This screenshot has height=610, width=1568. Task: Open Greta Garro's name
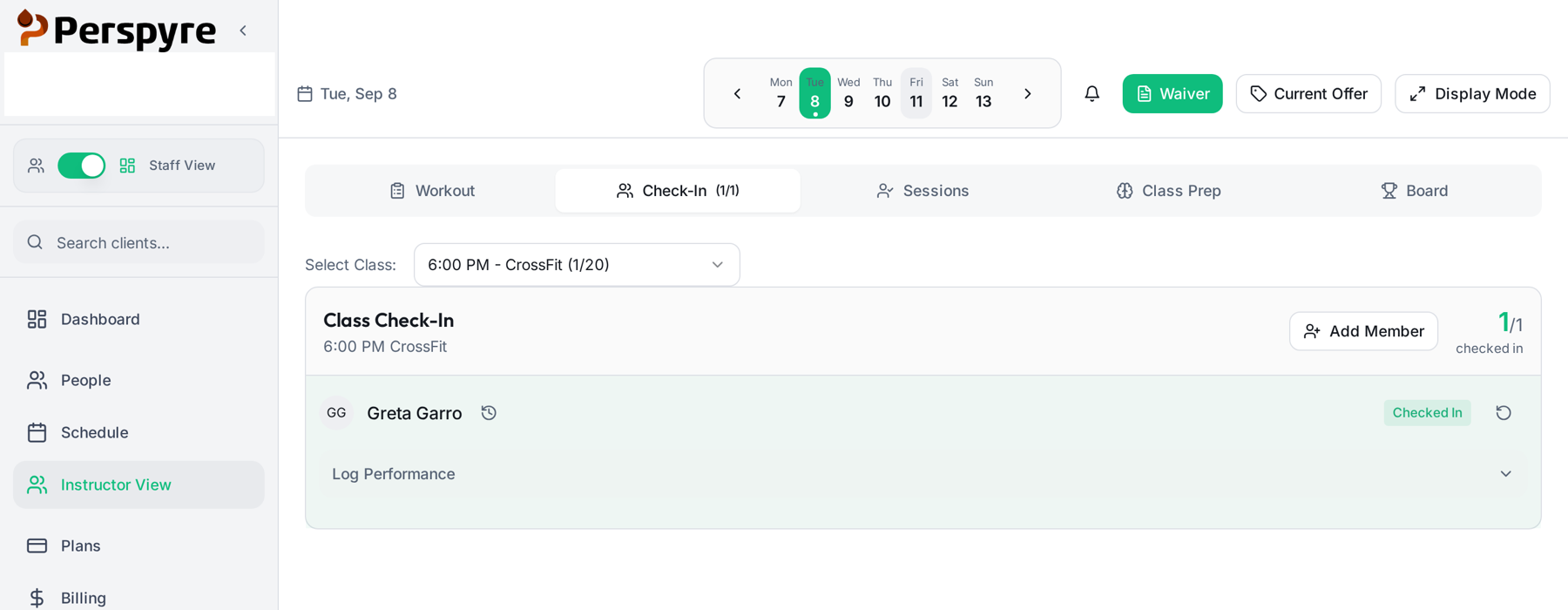415,413
